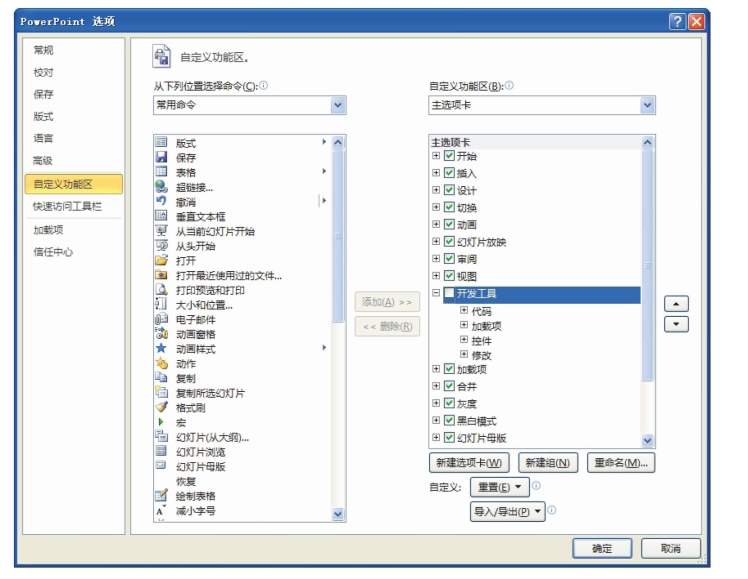The image size is (748, 579).
Task: Select the 版式 layout command icon
Action: coord(162,142)
